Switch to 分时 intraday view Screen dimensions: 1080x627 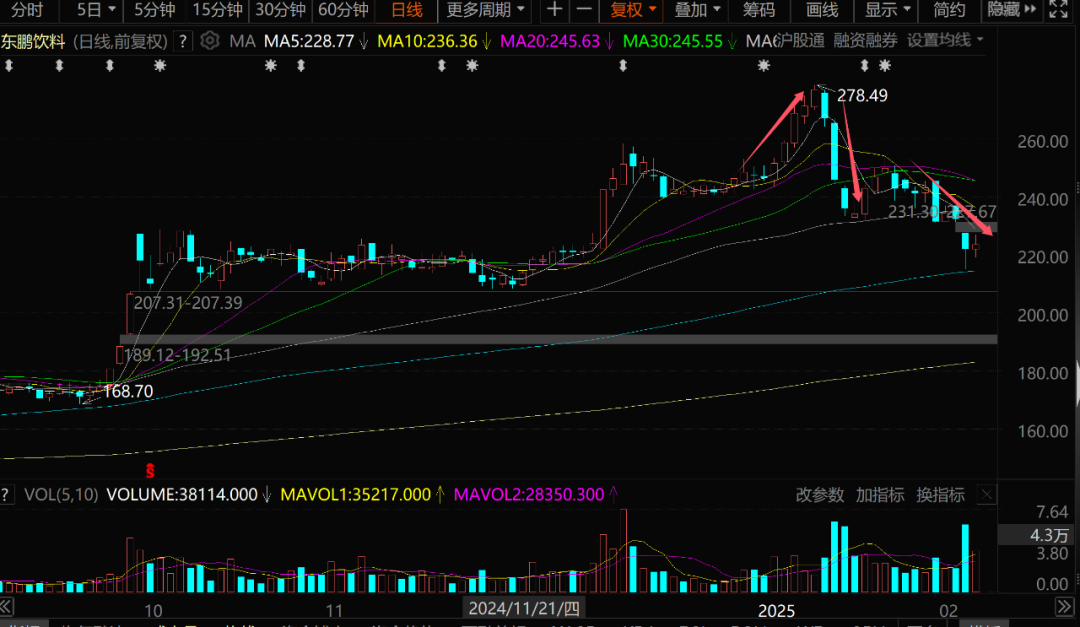27,10
